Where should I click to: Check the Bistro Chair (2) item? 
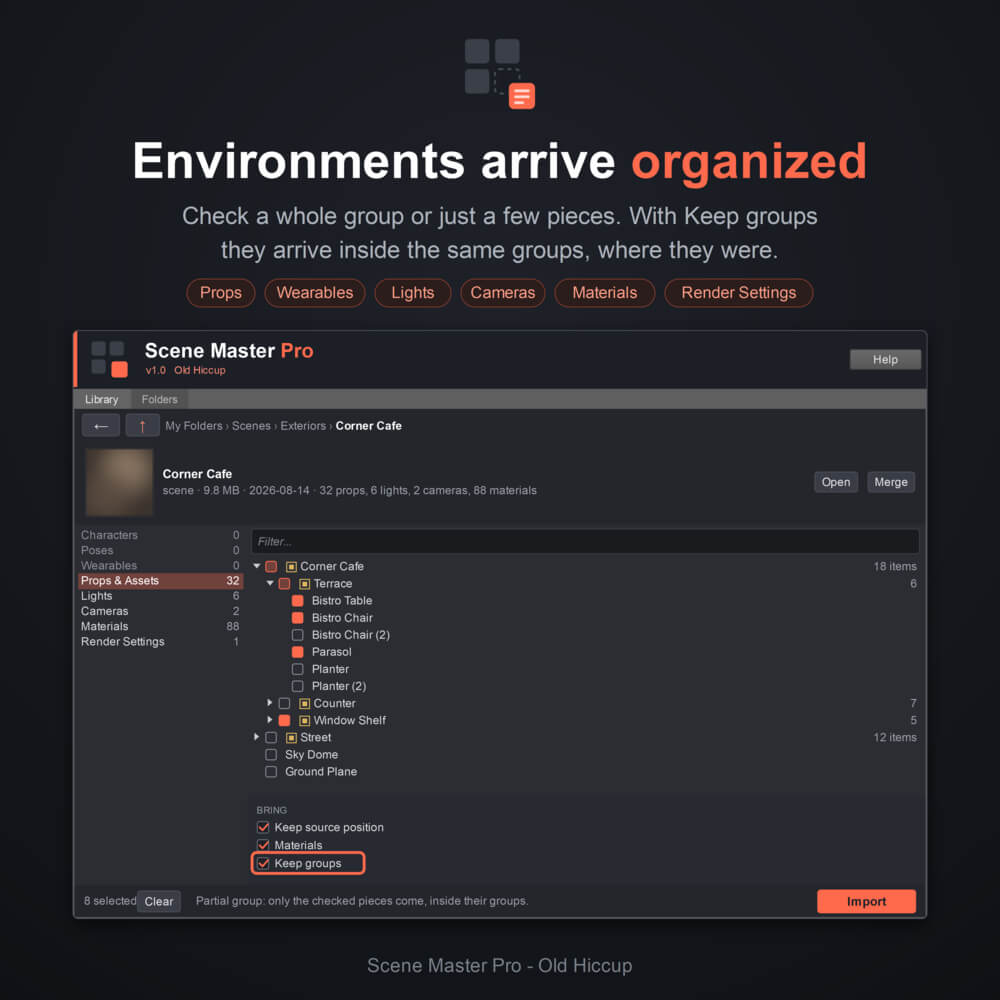[x=297, y=635]
